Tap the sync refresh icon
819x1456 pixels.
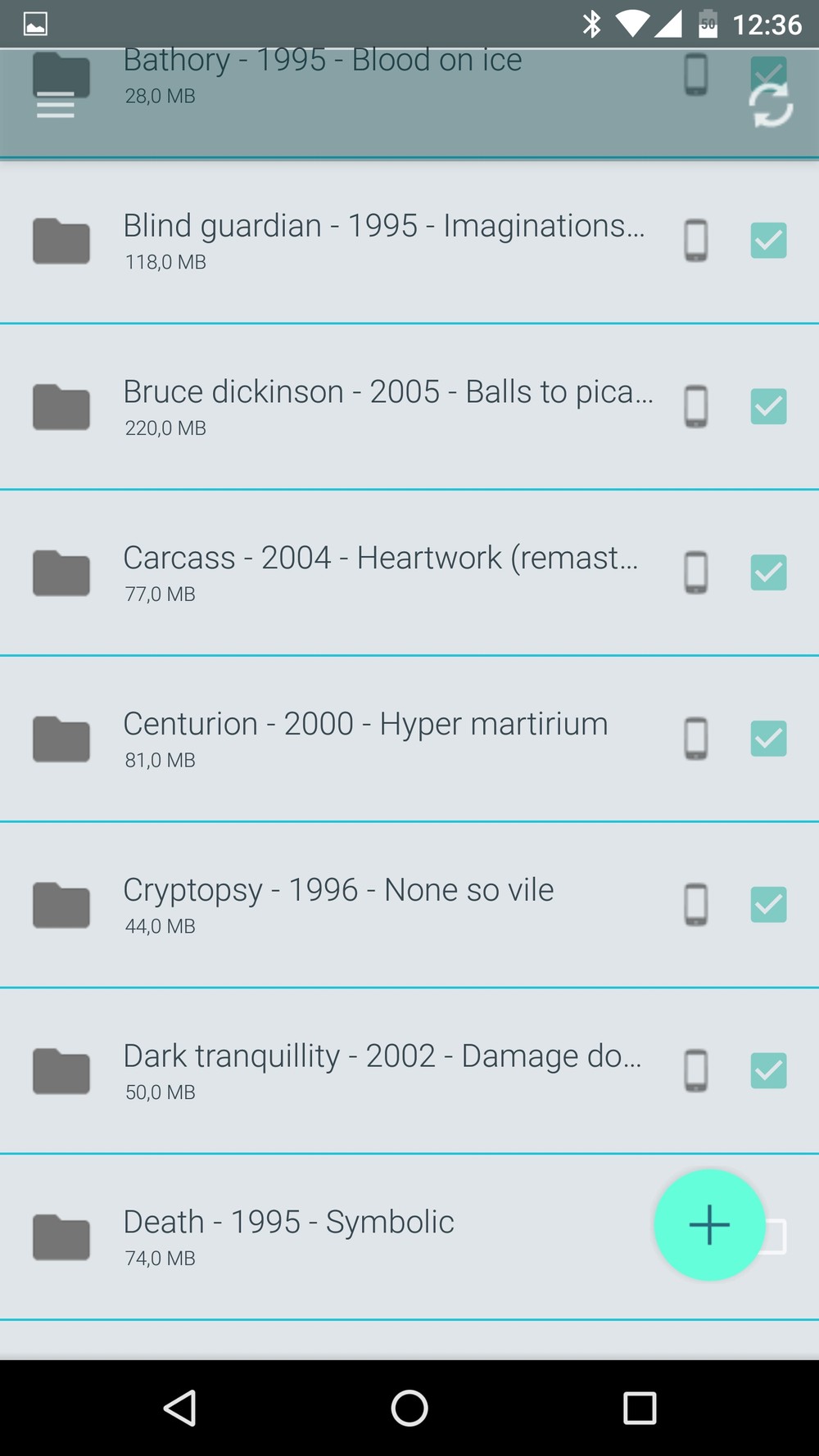click(771, 106)
